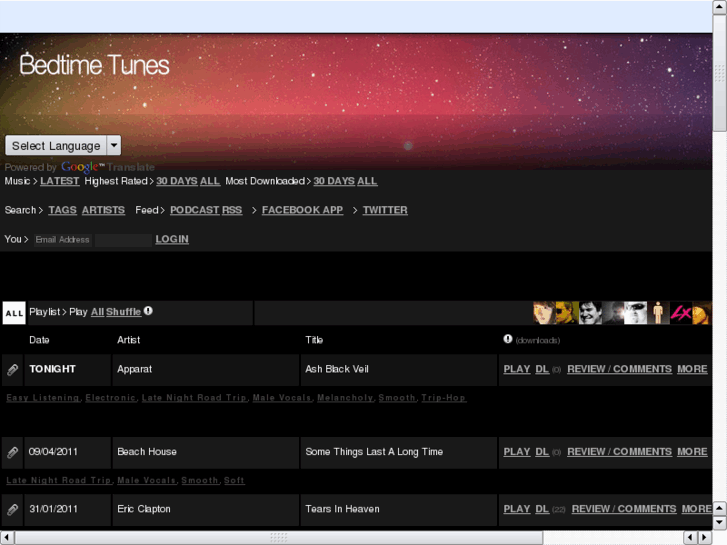Click the horizontal scrollbar left arrow

click(7, 538)
